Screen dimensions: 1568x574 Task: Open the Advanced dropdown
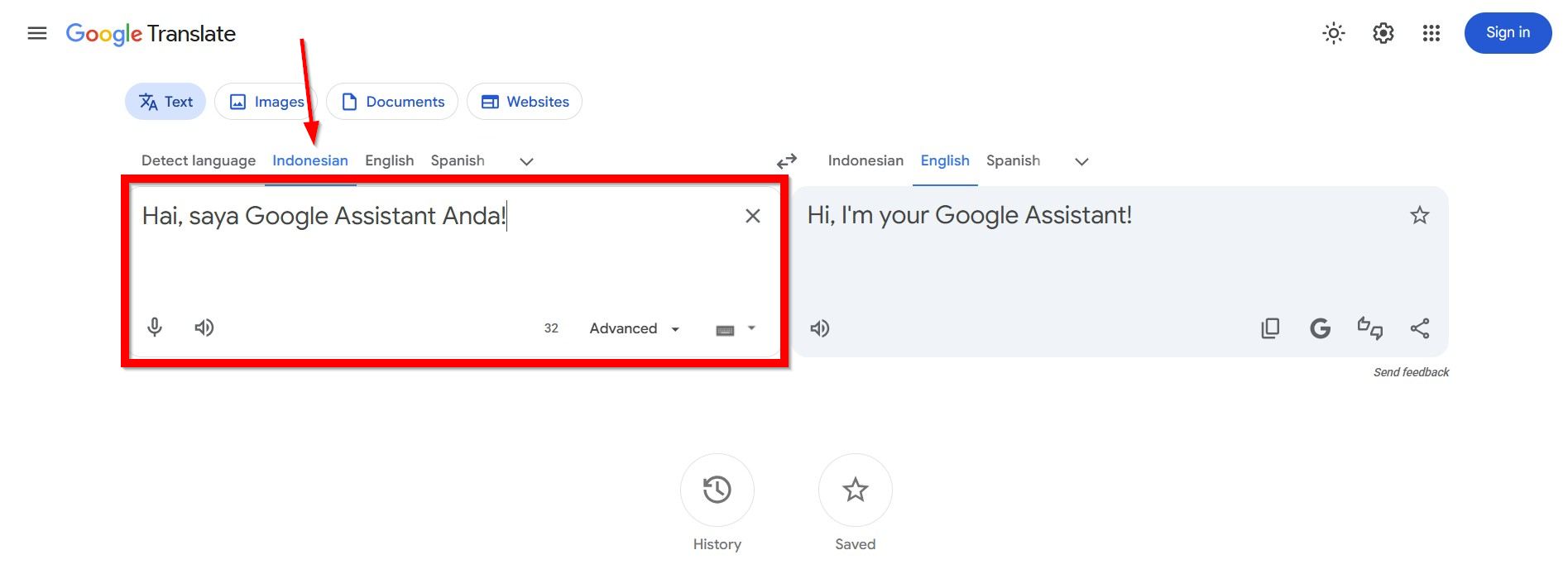635,328
